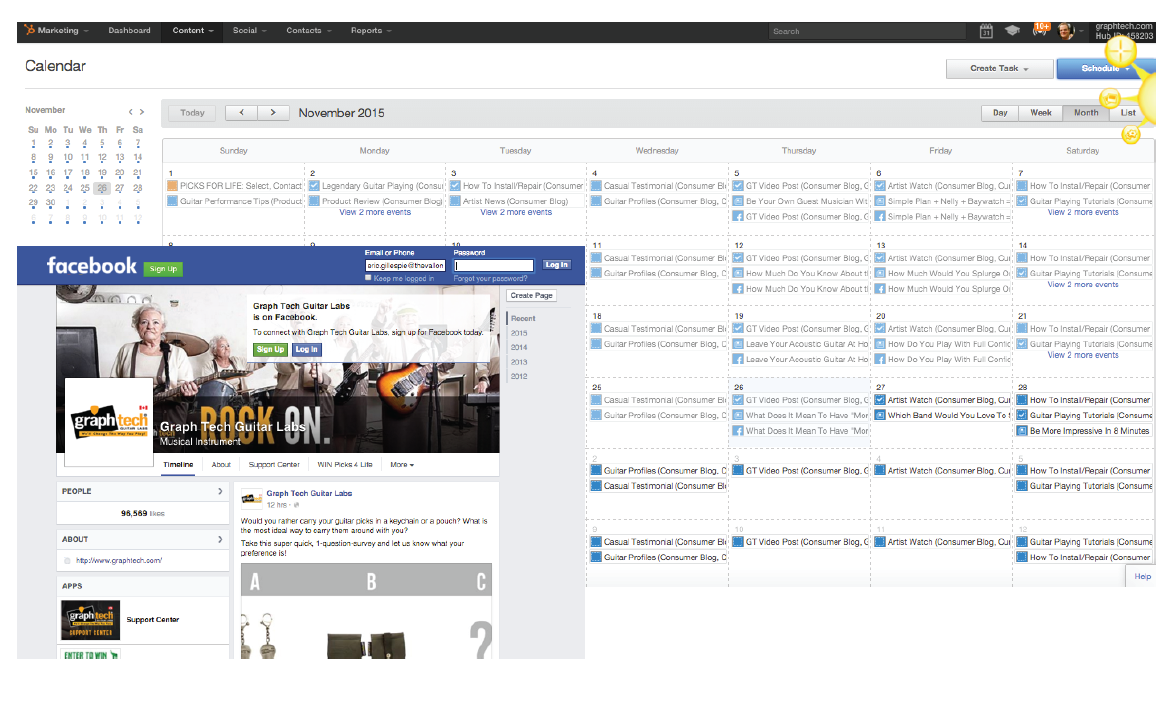
Task: Toggle checkbox for GT Video Post Nov 5
Action: [x=738, y=186]
